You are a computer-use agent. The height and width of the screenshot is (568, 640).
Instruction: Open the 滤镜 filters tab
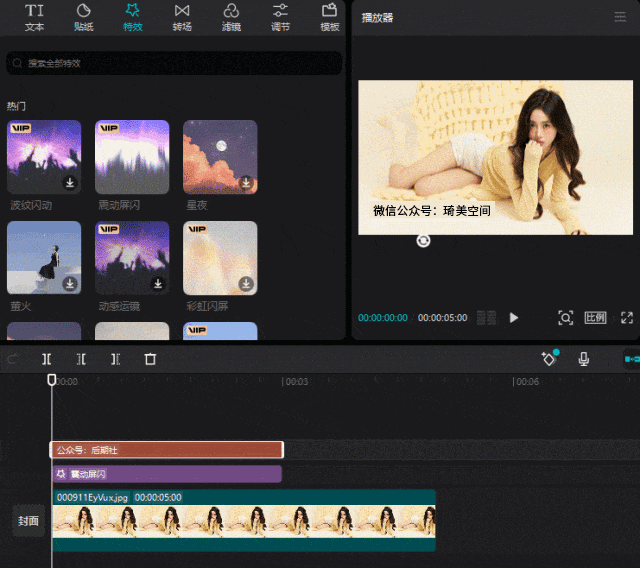pyautogui.click(x=231, y=18)
